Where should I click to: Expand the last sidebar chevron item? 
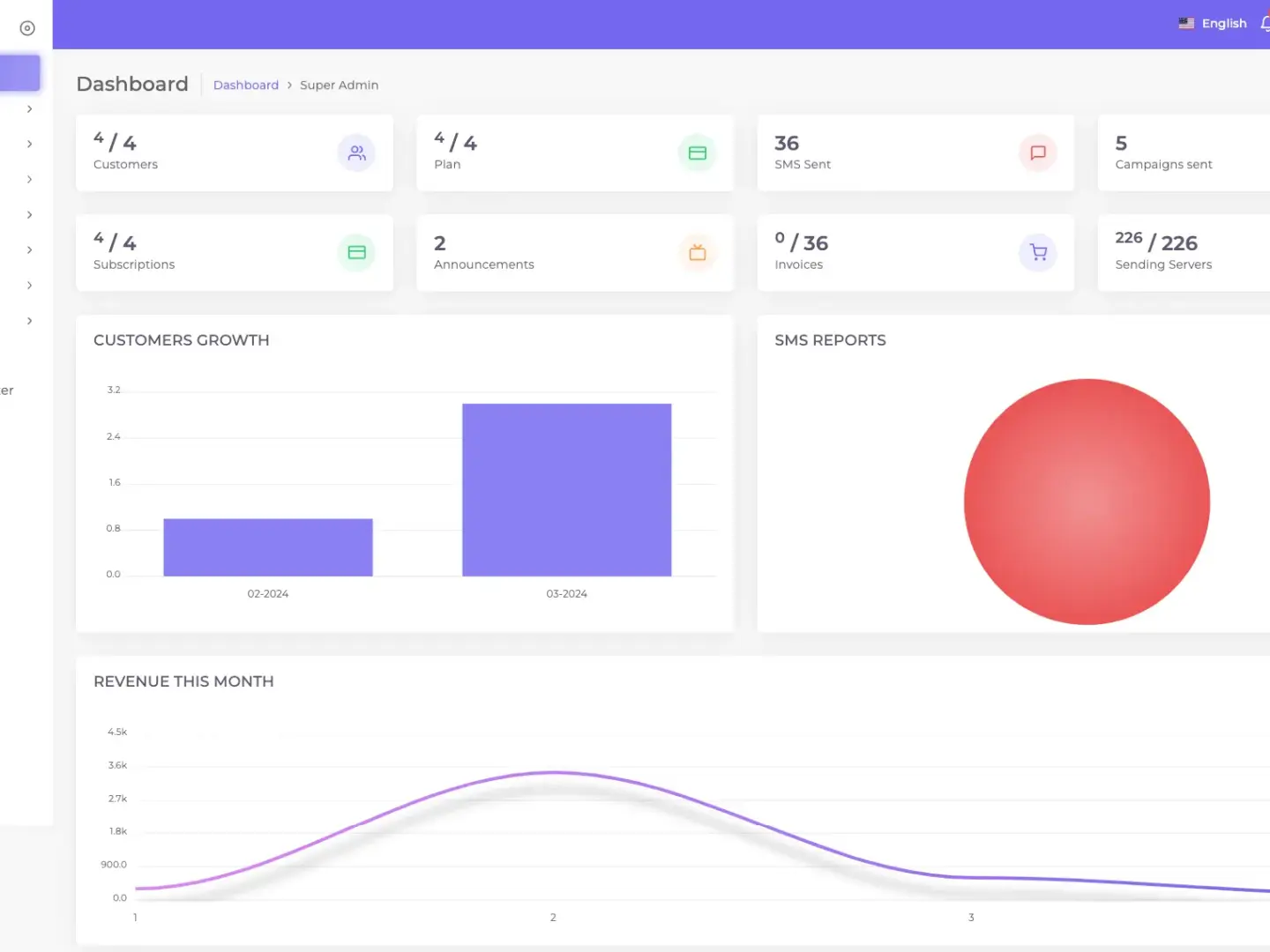coord(29,321)
